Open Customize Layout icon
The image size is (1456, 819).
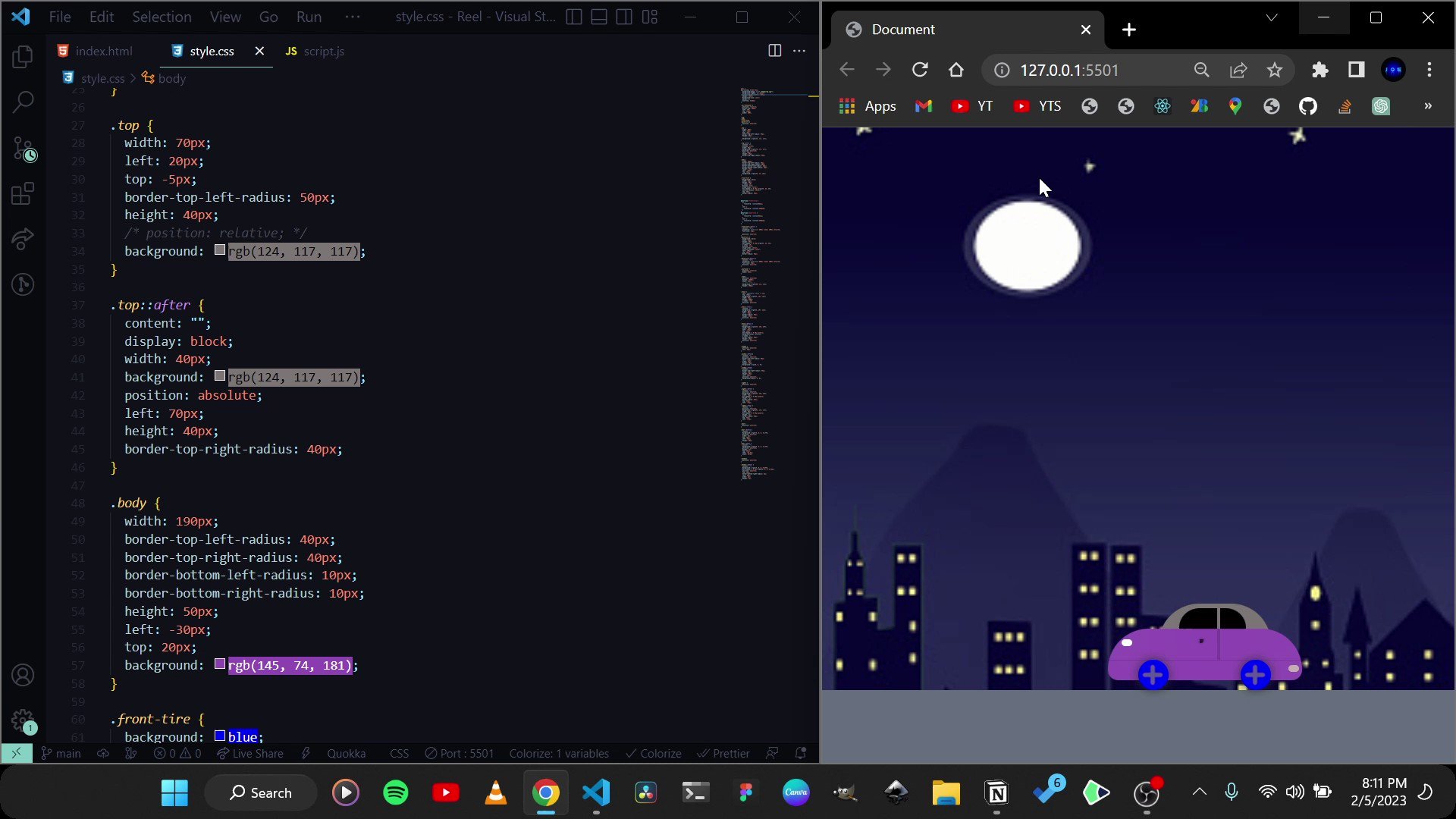pyautogui.click(x=650, y=17)
